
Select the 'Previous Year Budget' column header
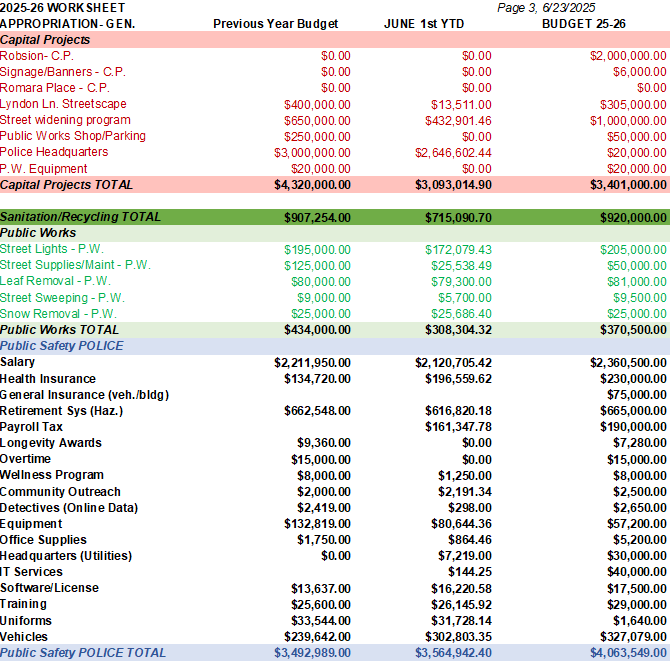coord(276,24)
